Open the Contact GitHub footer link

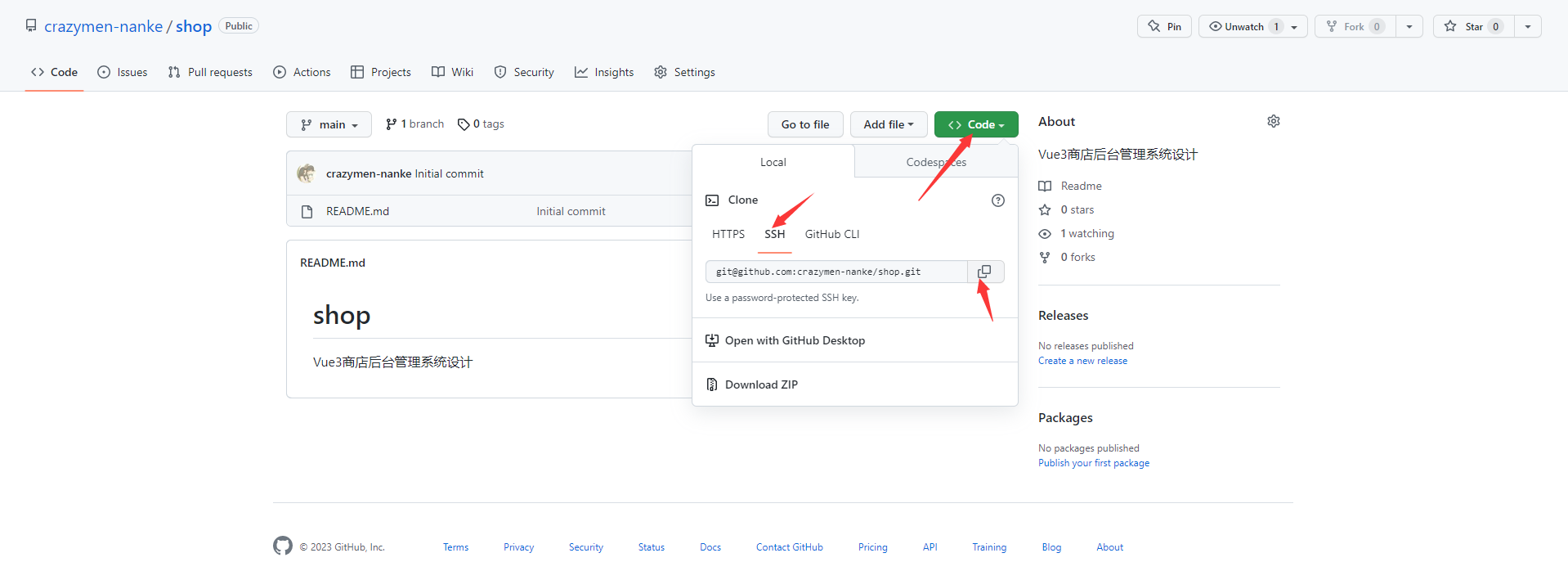(790, 547)
